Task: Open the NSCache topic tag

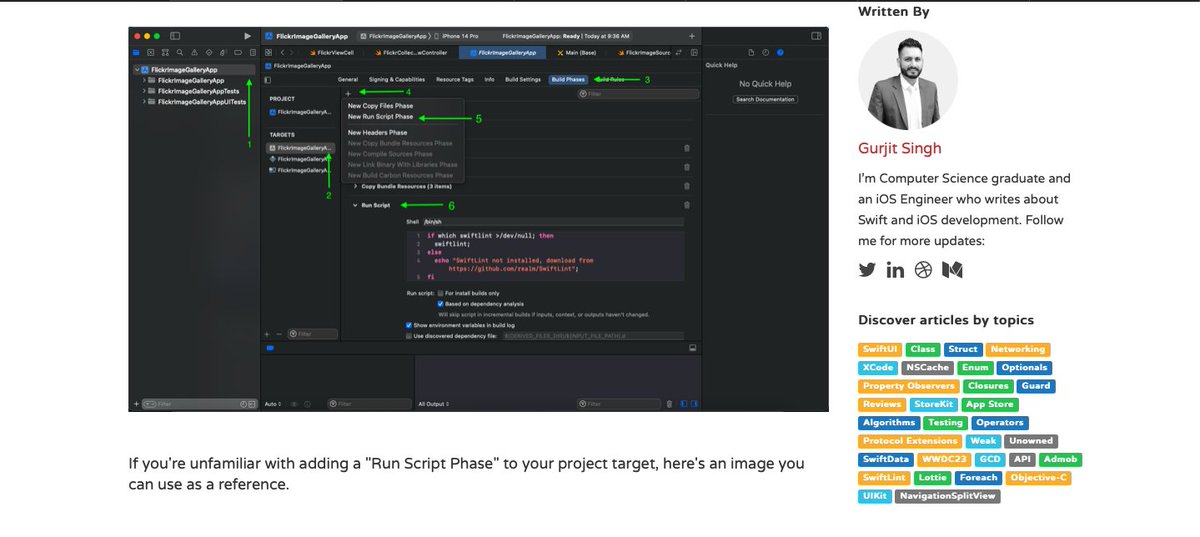Action: click(x=928, y=368)
